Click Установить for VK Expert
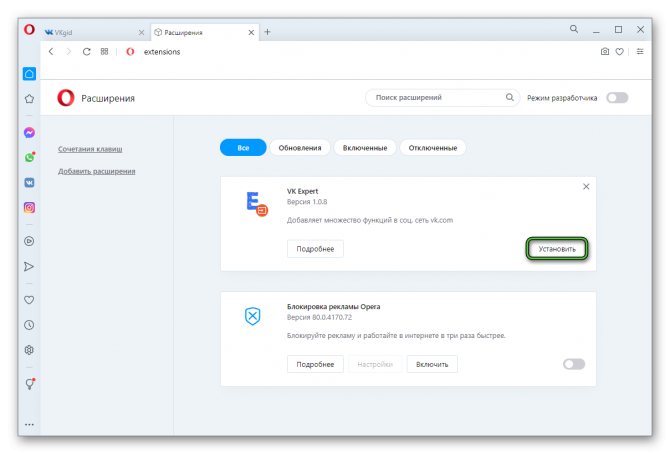Screen dimensions: 670x454 [557, 249]
